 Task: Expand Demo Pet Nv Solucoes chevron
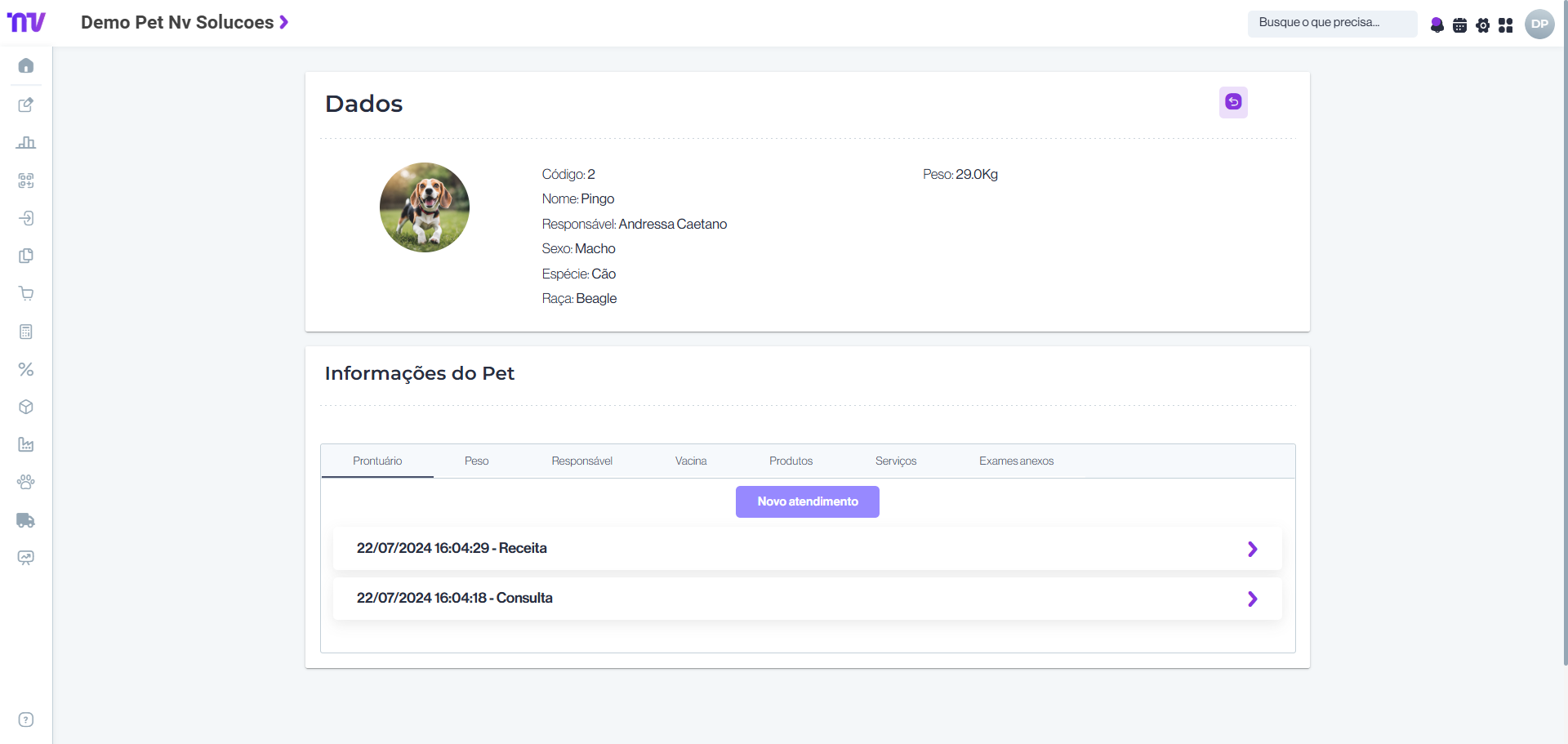[284, 22]
